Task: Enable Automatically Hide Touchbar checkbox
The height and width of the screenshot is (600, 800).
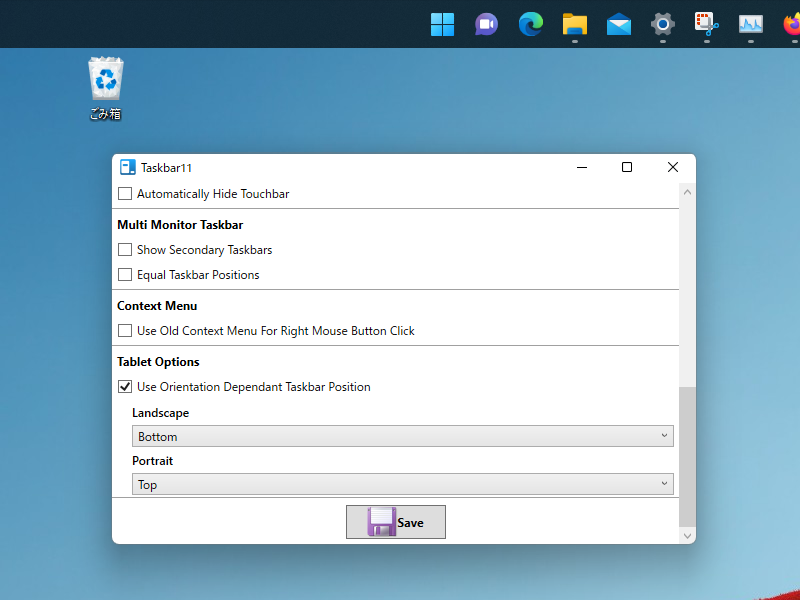Action: click(x=125, y=194)
